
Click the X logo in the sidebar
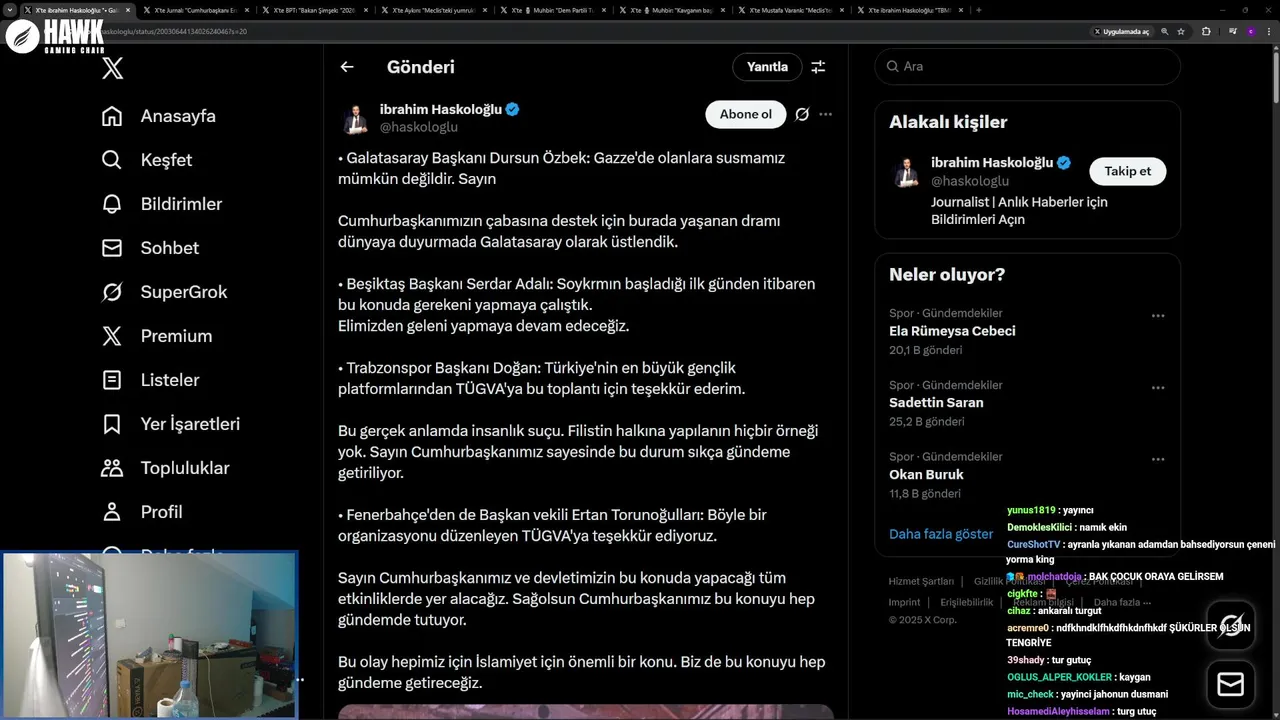pos(113,68)
